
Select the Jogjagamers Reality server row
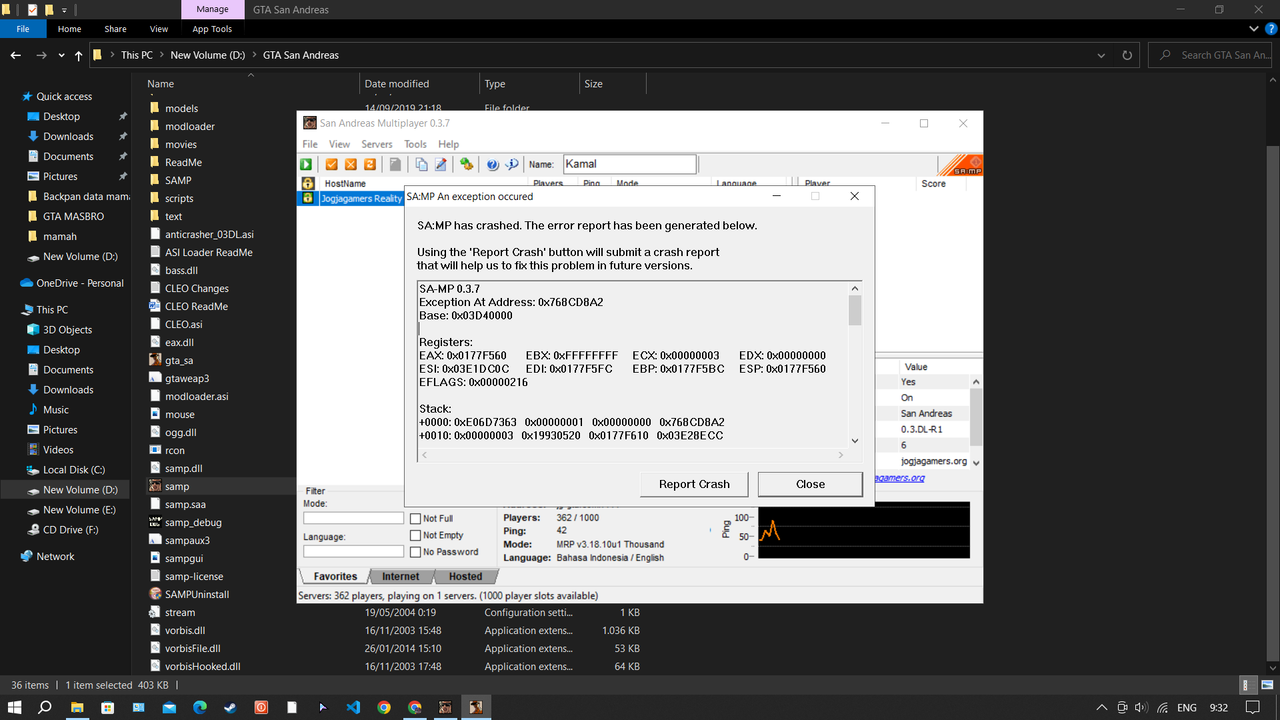coord(352,199)
